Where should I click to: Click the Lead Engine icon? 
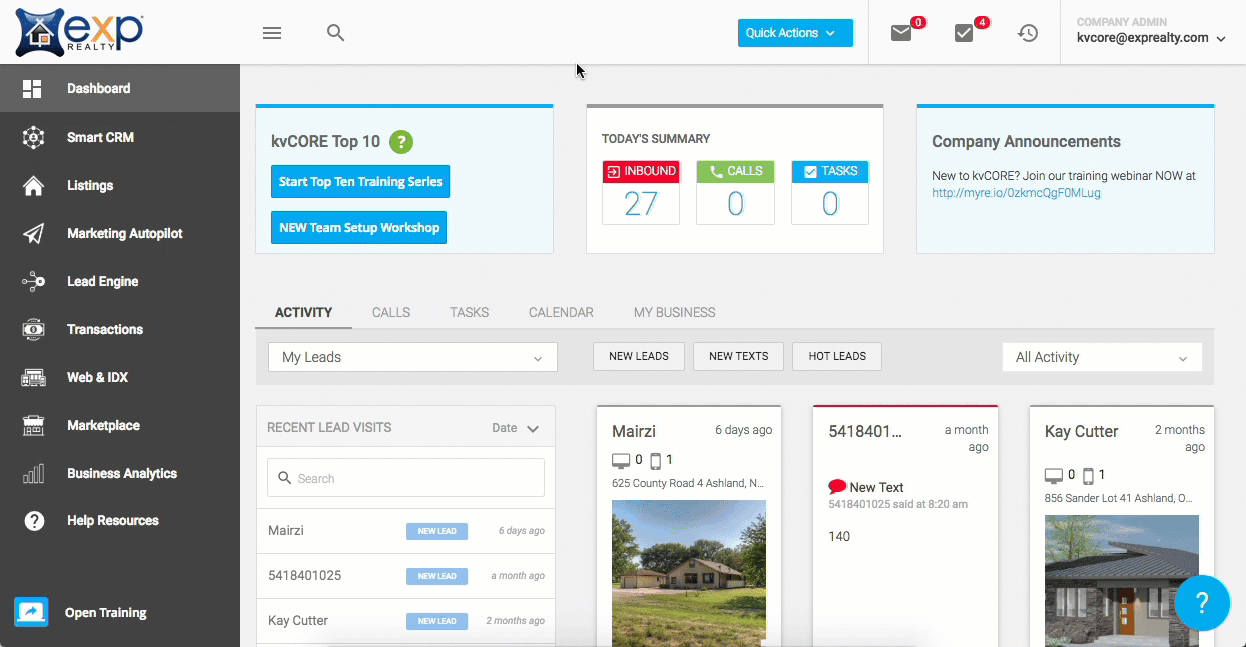click(33, 282)
